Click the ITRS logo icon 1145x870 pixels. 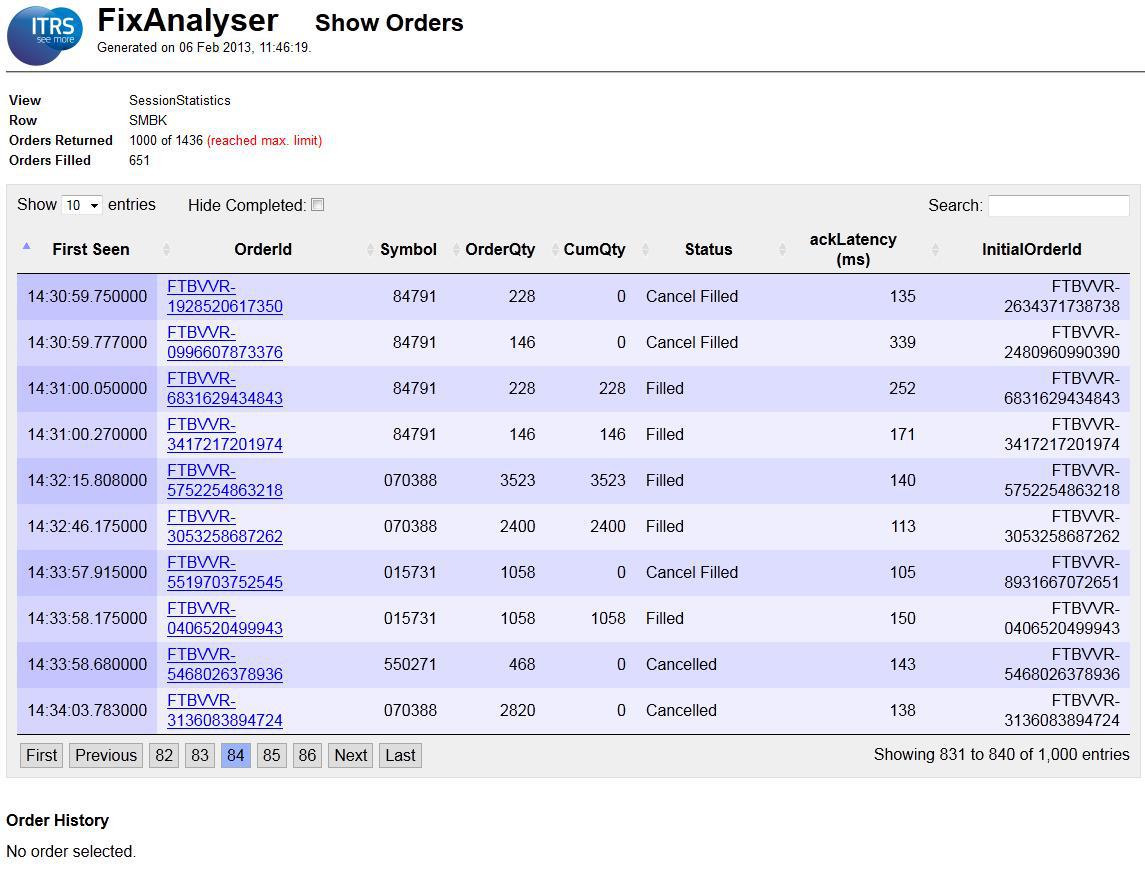pos(44,35)
